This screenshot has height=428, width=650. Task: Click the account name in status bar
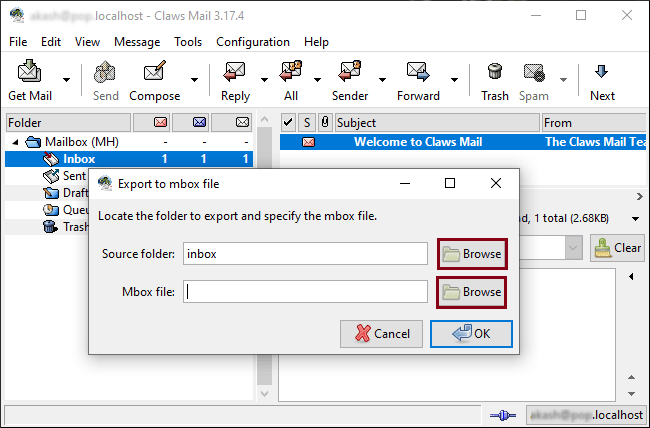[586, 415]
